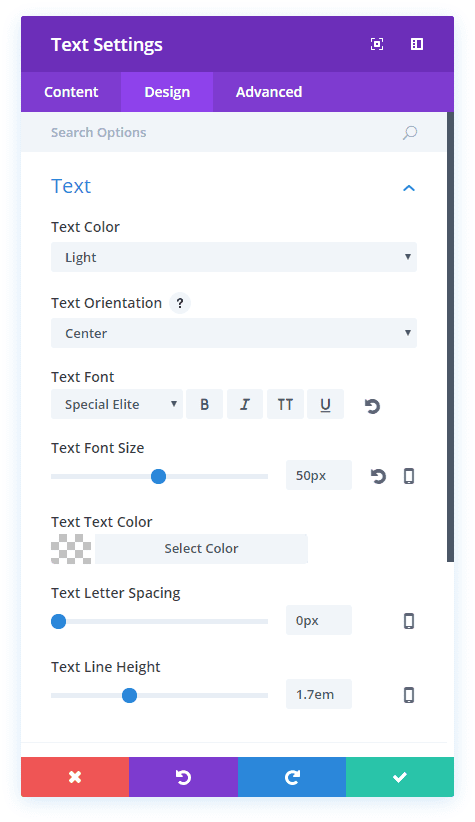Screen dimensions: 475x822
Task: Open the Text Orientation dropdown
Action: pos(234,333)
